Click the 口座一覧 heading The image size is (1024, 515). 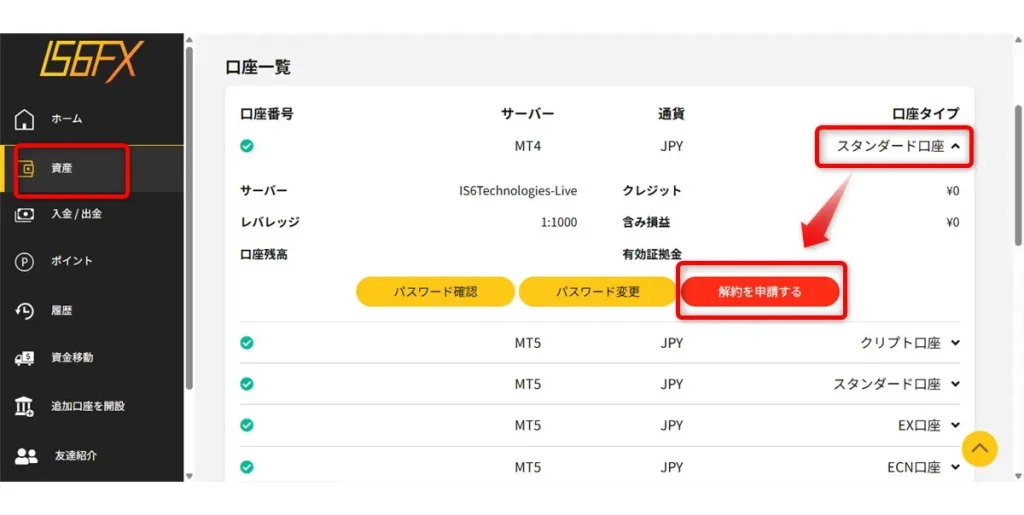pos(258,67)
